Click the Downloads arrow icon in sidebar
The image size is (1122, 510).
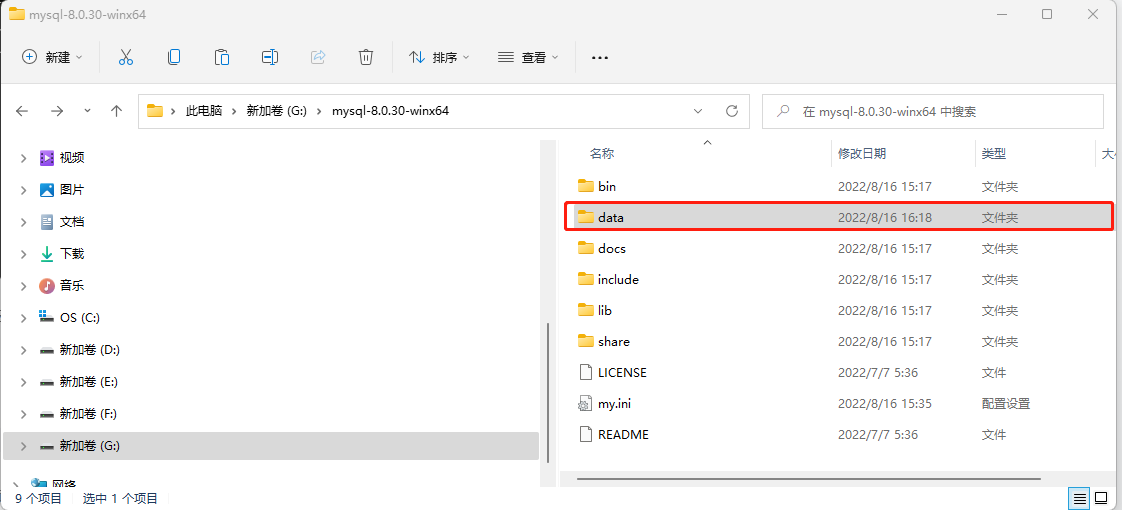click(x=47, y=253)
